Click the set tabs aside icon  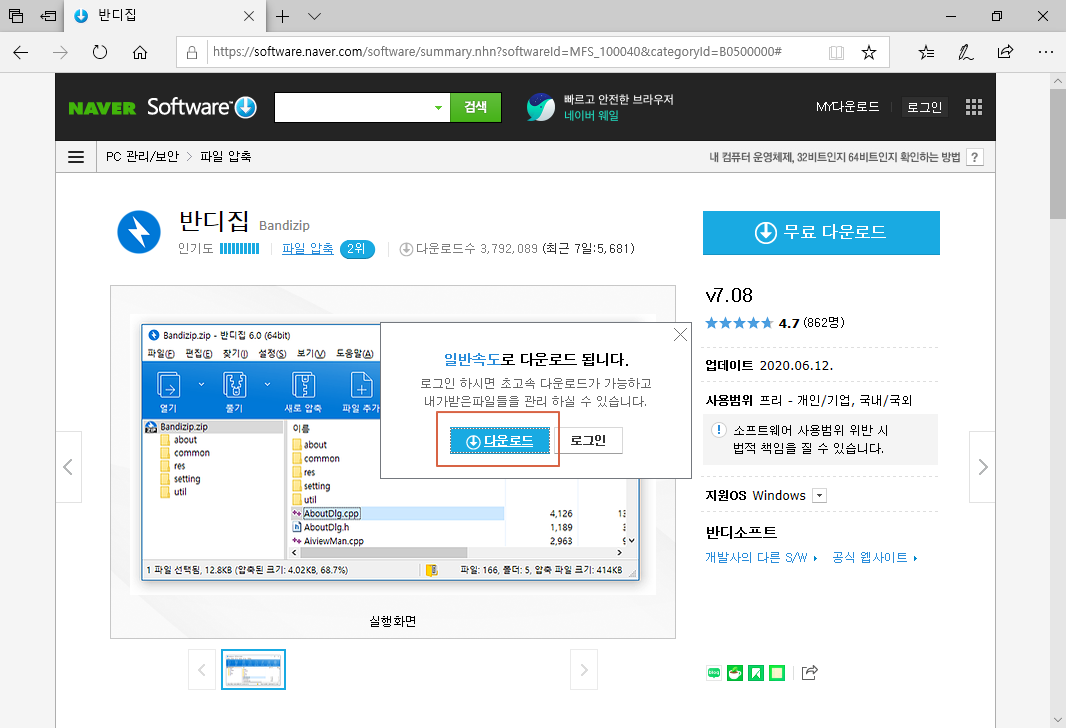48,16
